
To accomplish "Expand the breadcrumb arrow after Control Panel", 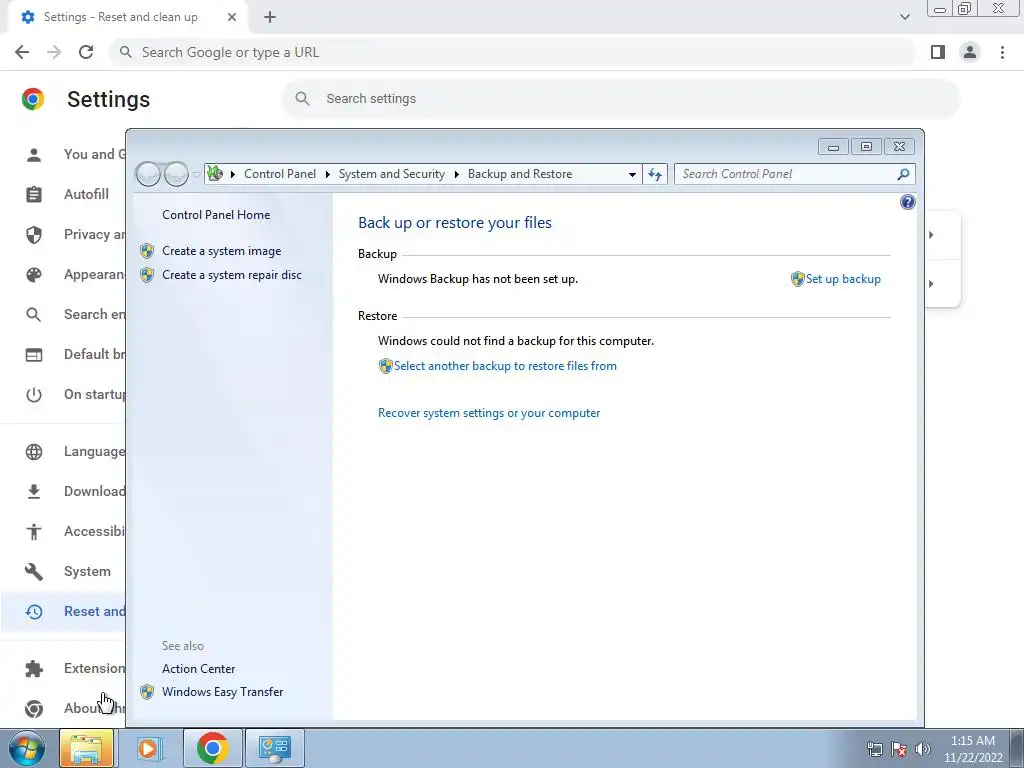I will click(x=327, y=174).
